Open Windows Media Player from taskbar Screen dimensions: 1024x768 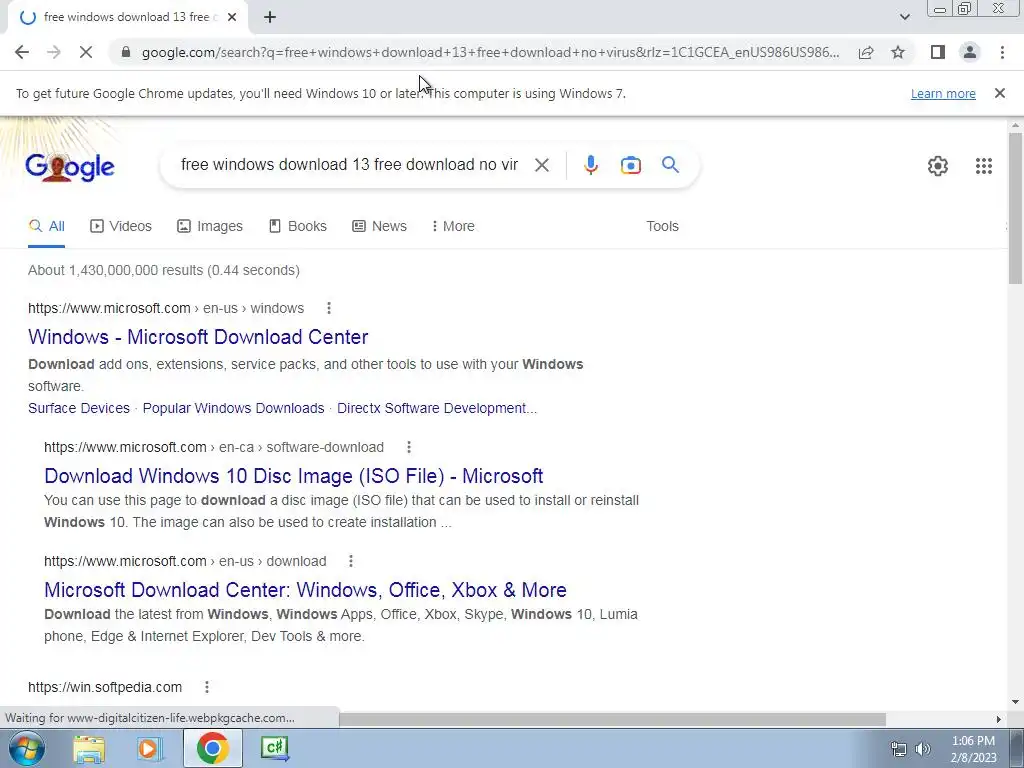(x=149, y=748)
